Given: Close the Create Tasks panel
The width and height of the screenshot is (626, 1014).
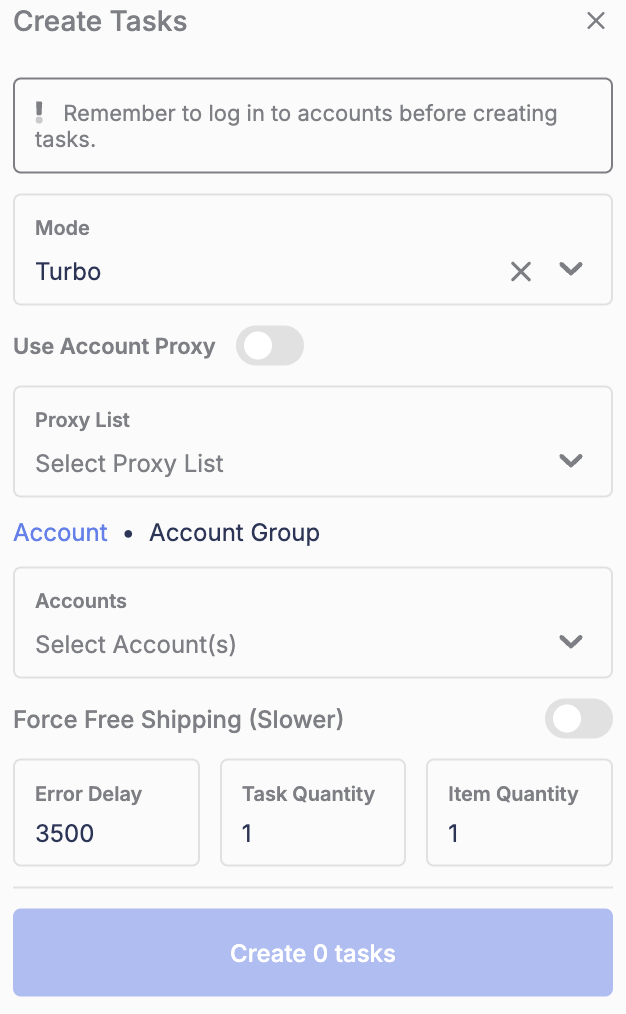Looking at the screenshot, I should pyautogui.click(x=596, y=21).
